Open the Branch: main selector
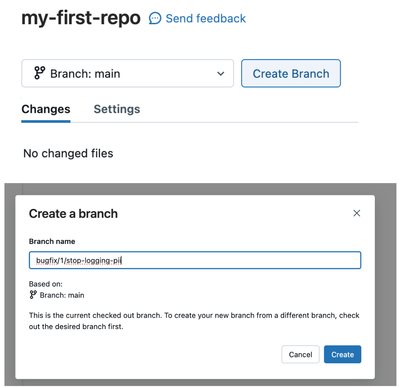 pyautogui.click(x=128, y=73)
